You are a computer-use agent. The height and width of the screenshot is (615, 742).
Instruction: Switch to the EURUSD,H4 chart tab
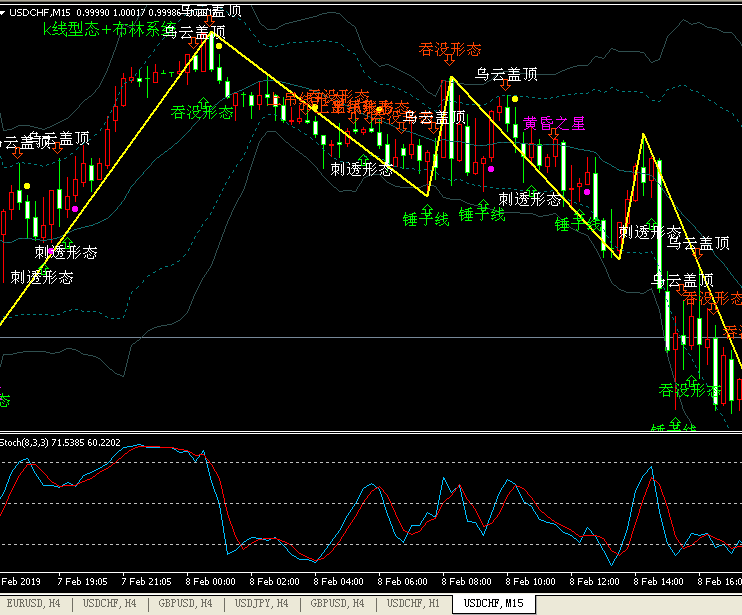click(x=34, y=604)
